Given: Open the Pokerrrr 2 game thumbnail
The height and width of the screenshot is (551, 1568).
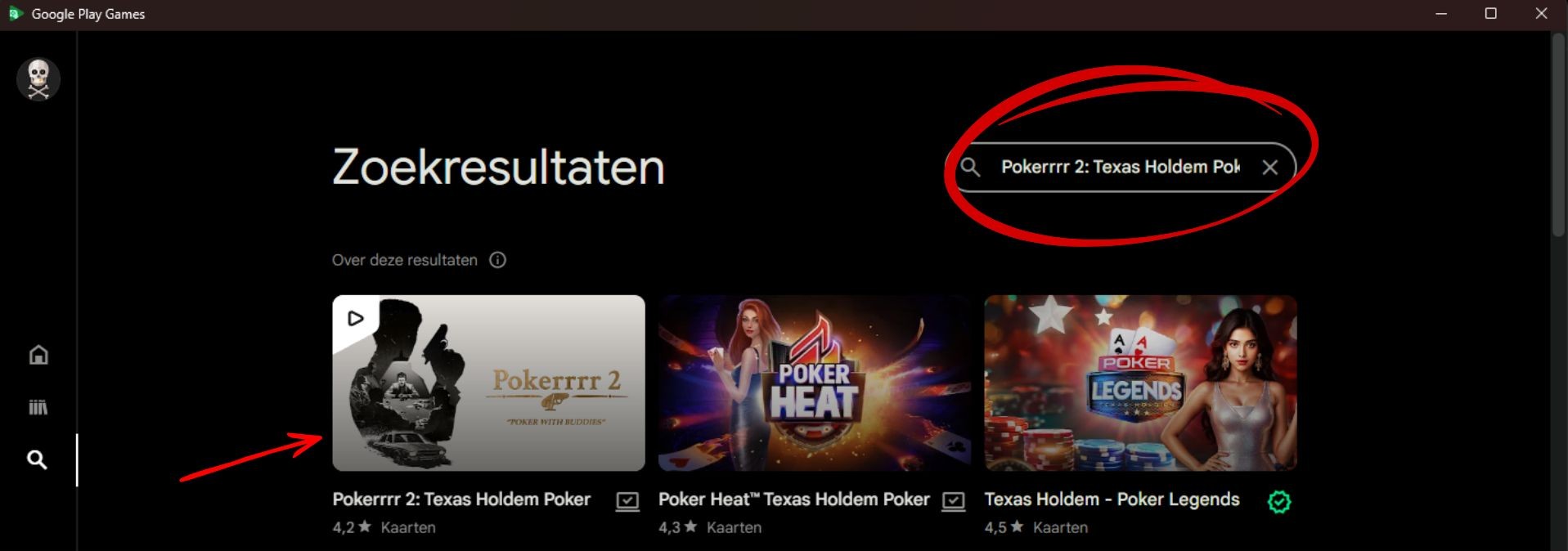Looking at the screenshot, I should [x=488, y=383].
